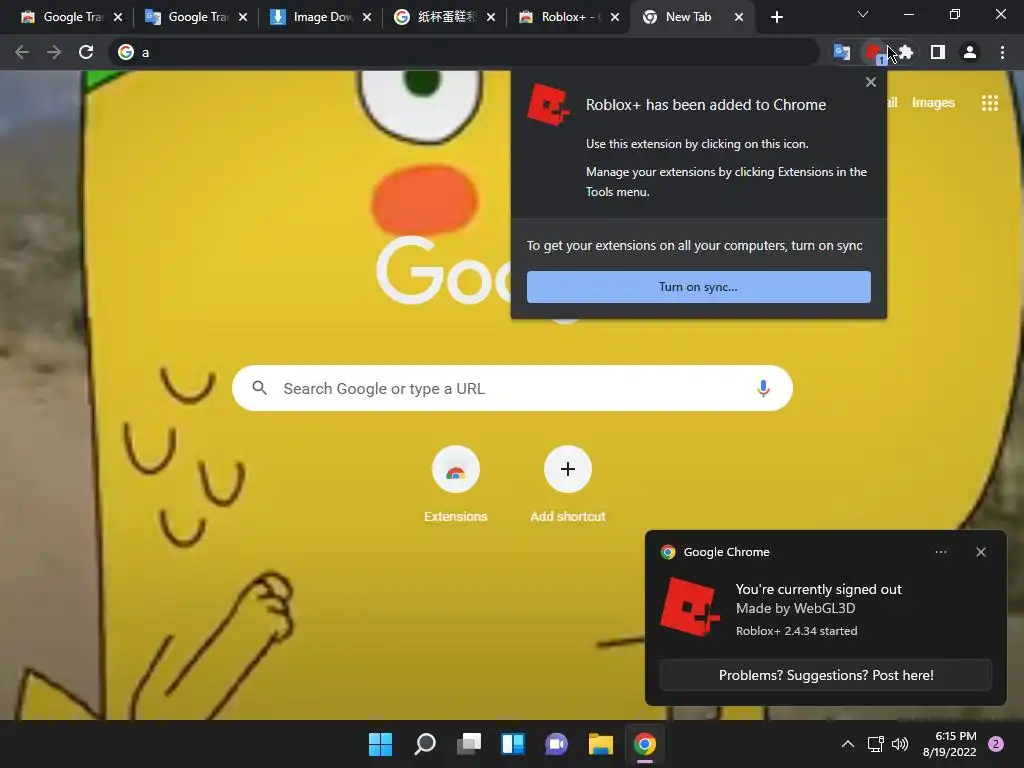The height and width of the screenshot is (768, 1024).
Task: Open the volume control in tray
Action: (x=900, y=744)
